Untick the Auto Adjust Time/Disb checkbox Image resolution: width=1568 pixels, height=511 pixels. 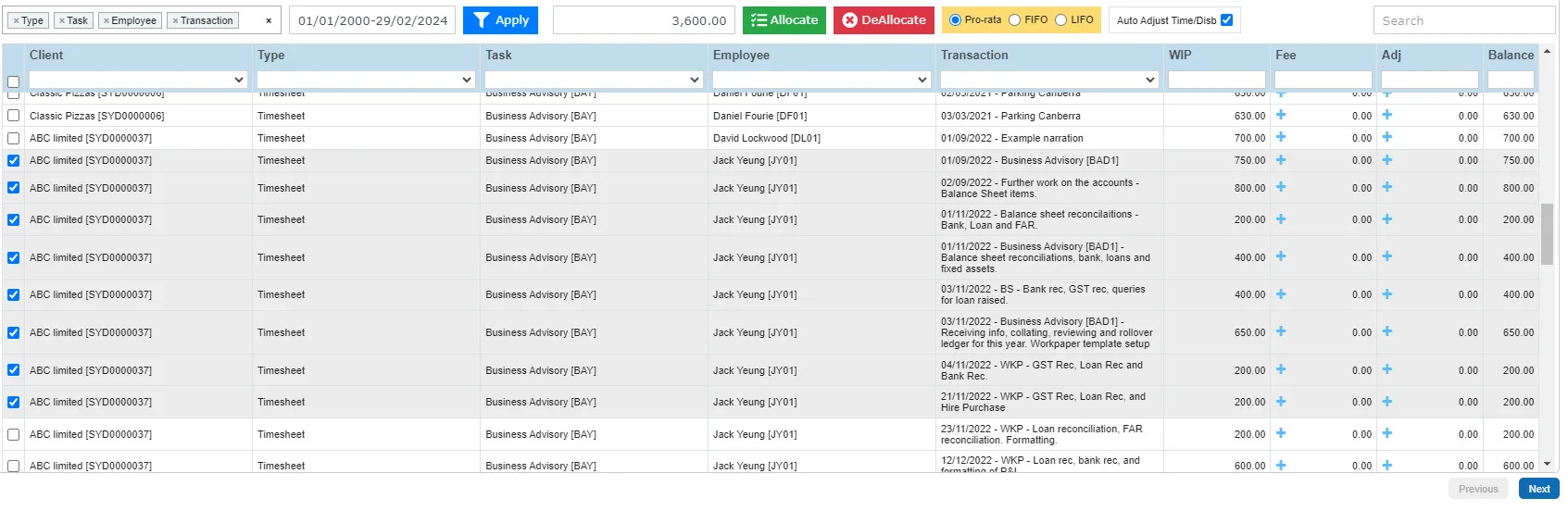[1227, 19]
